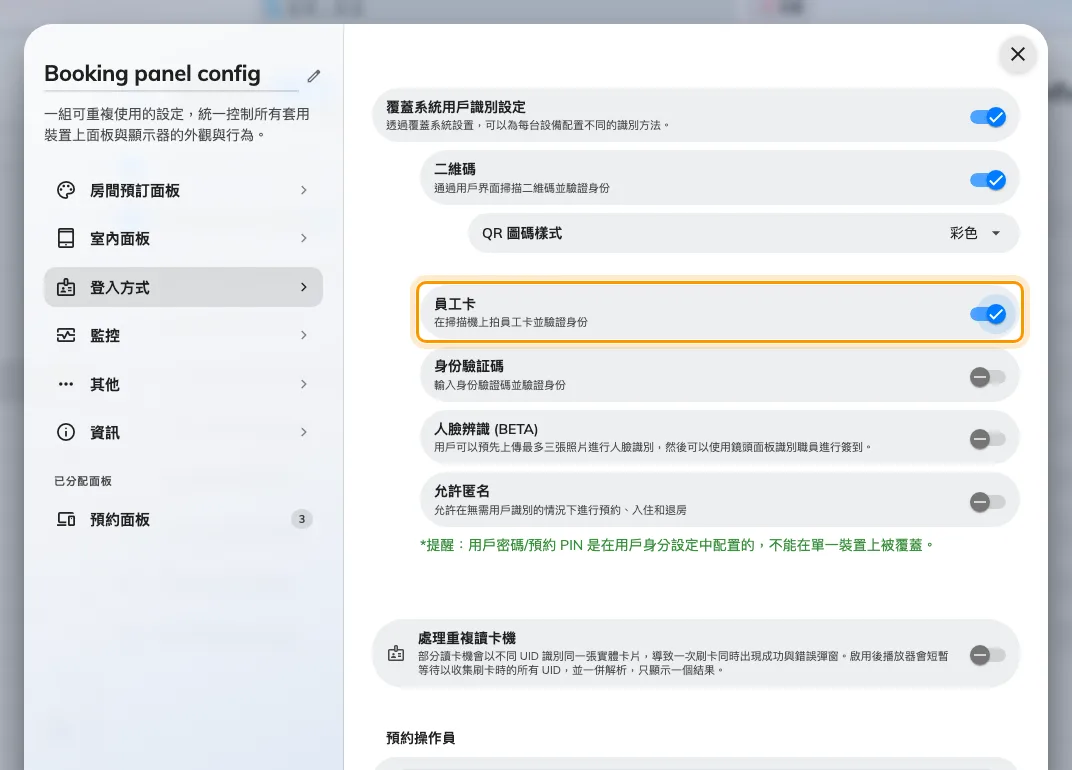The image size is (1072, 770).
Task: Click the 允許匿名 label
Action: (462, 491)
